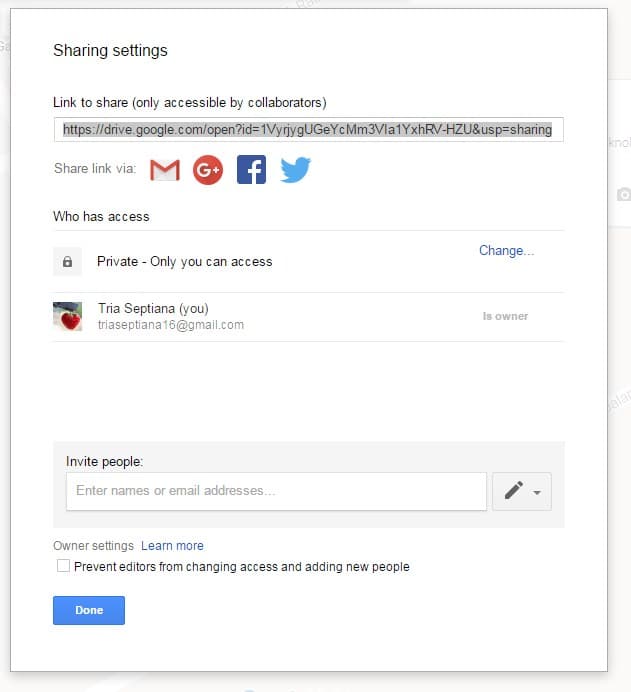Expand the permission dropdown arrow next to pencil
The width and height of the screenshot is (631, 692).
(x=537, y=493)
